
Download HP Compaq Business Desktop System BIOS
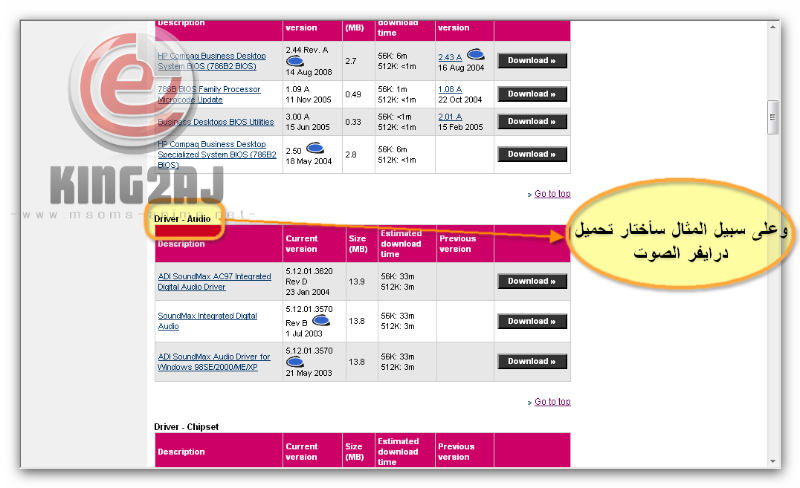pyautogui.click(x=532, y=61)
